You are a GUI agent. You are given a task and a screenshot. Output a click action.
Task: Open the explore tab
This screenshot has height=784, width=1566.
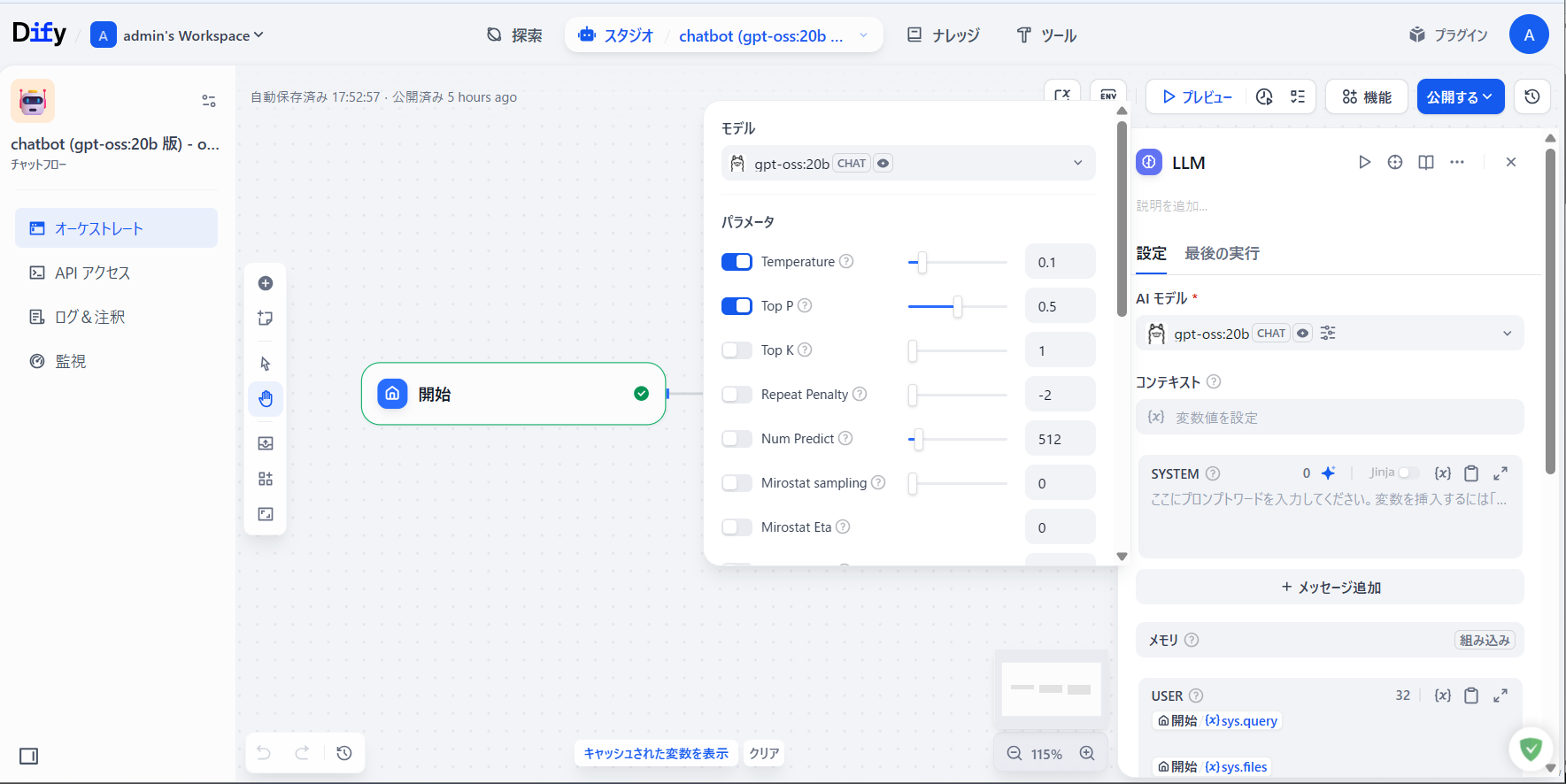click(514, 35)
